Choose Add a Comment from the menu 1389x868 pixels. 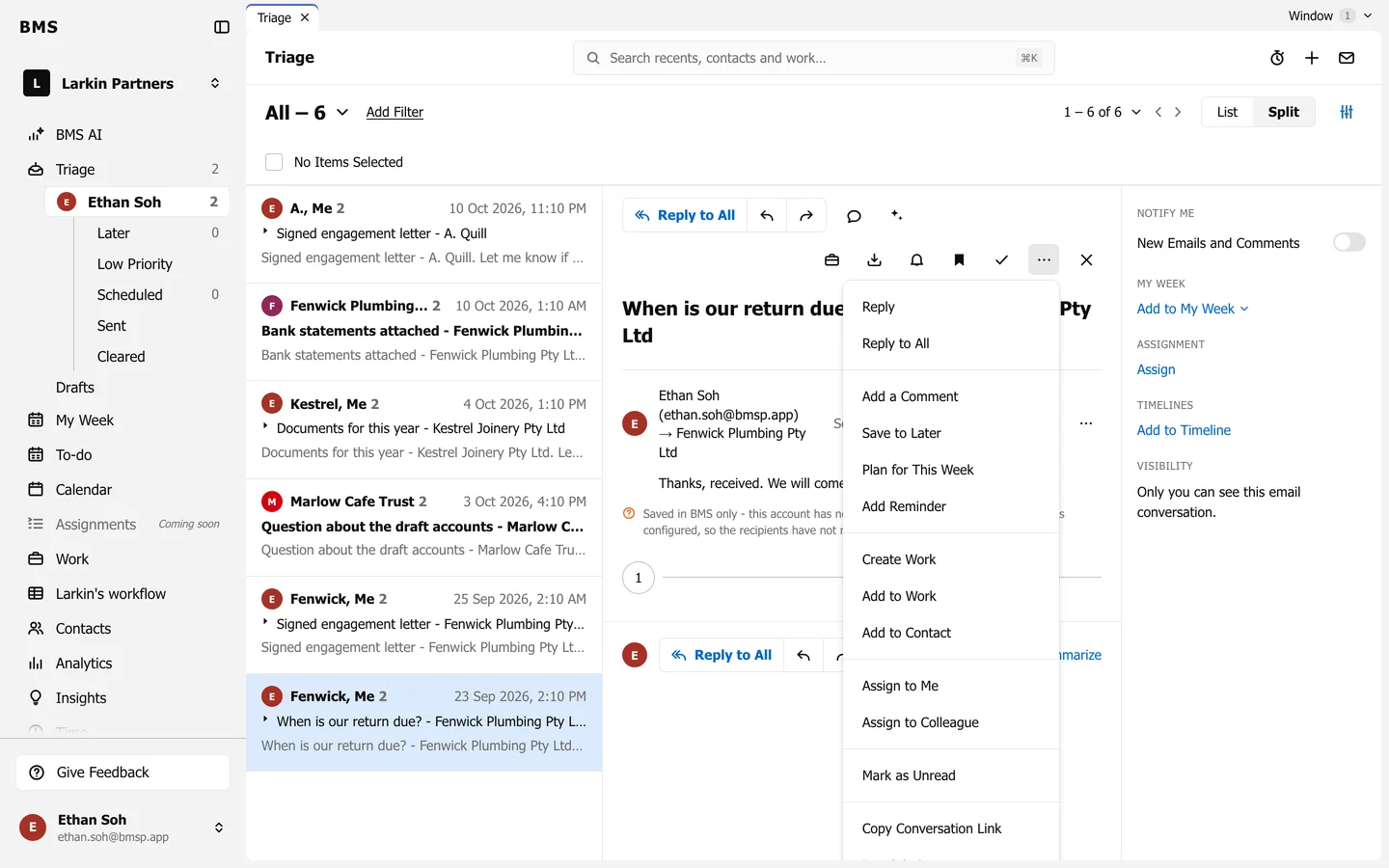coord(951,396)
